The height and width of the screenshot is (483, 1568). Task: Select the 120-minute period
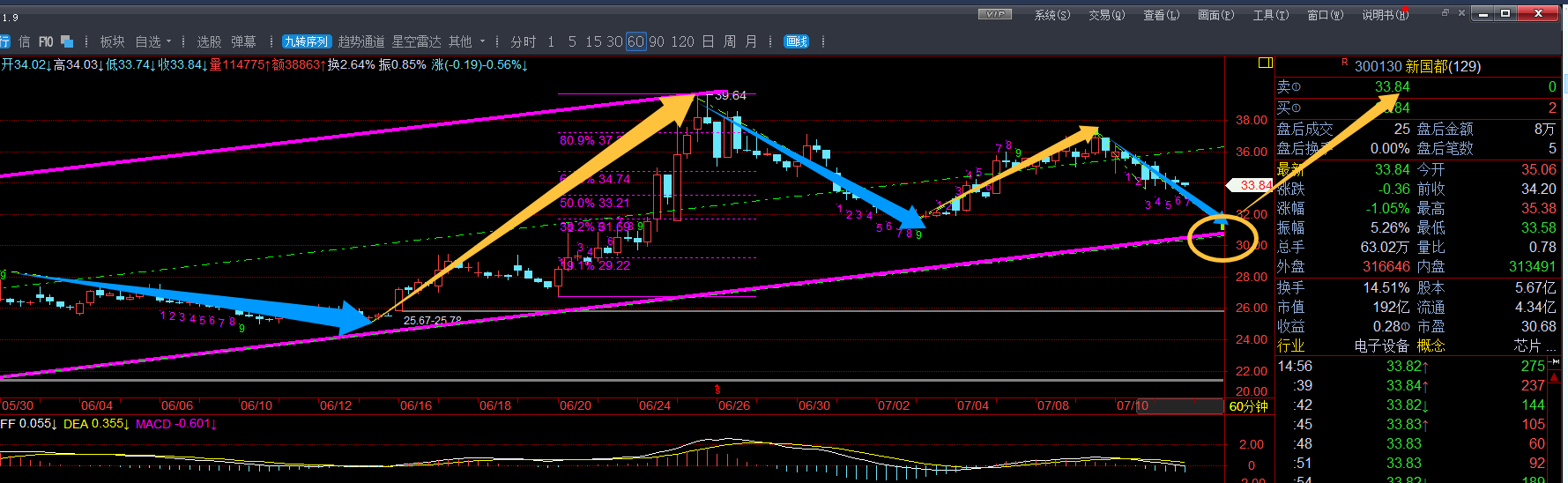coord(682,41)
